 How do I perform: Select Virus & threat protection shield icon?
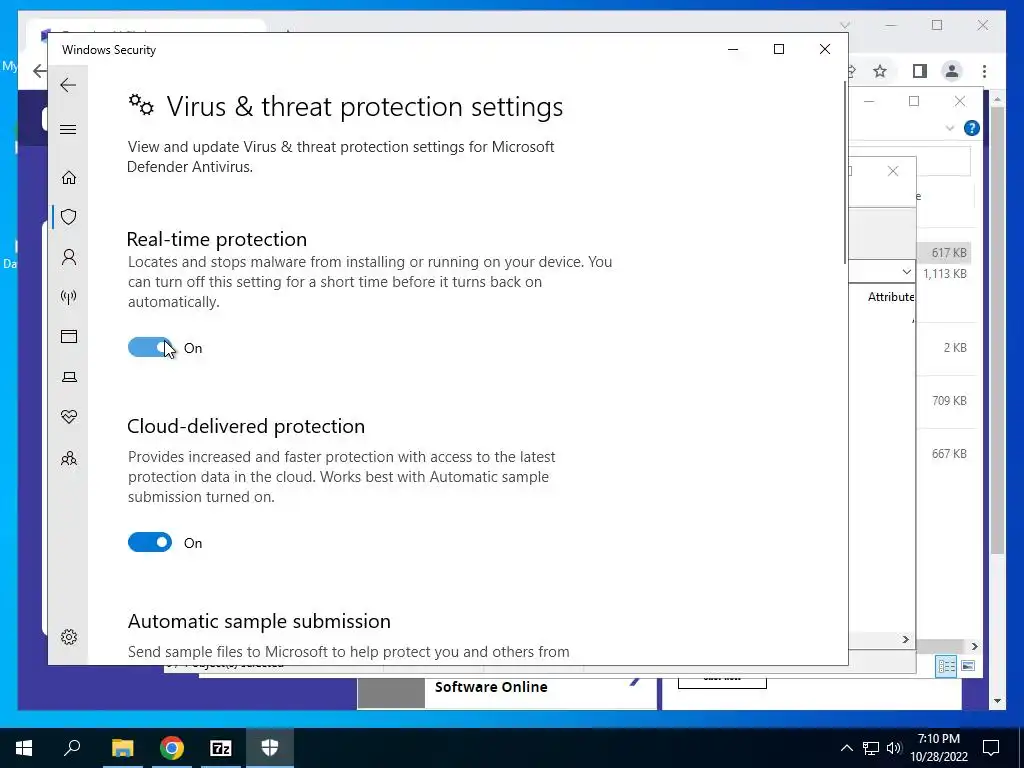[x=69, y=217]
